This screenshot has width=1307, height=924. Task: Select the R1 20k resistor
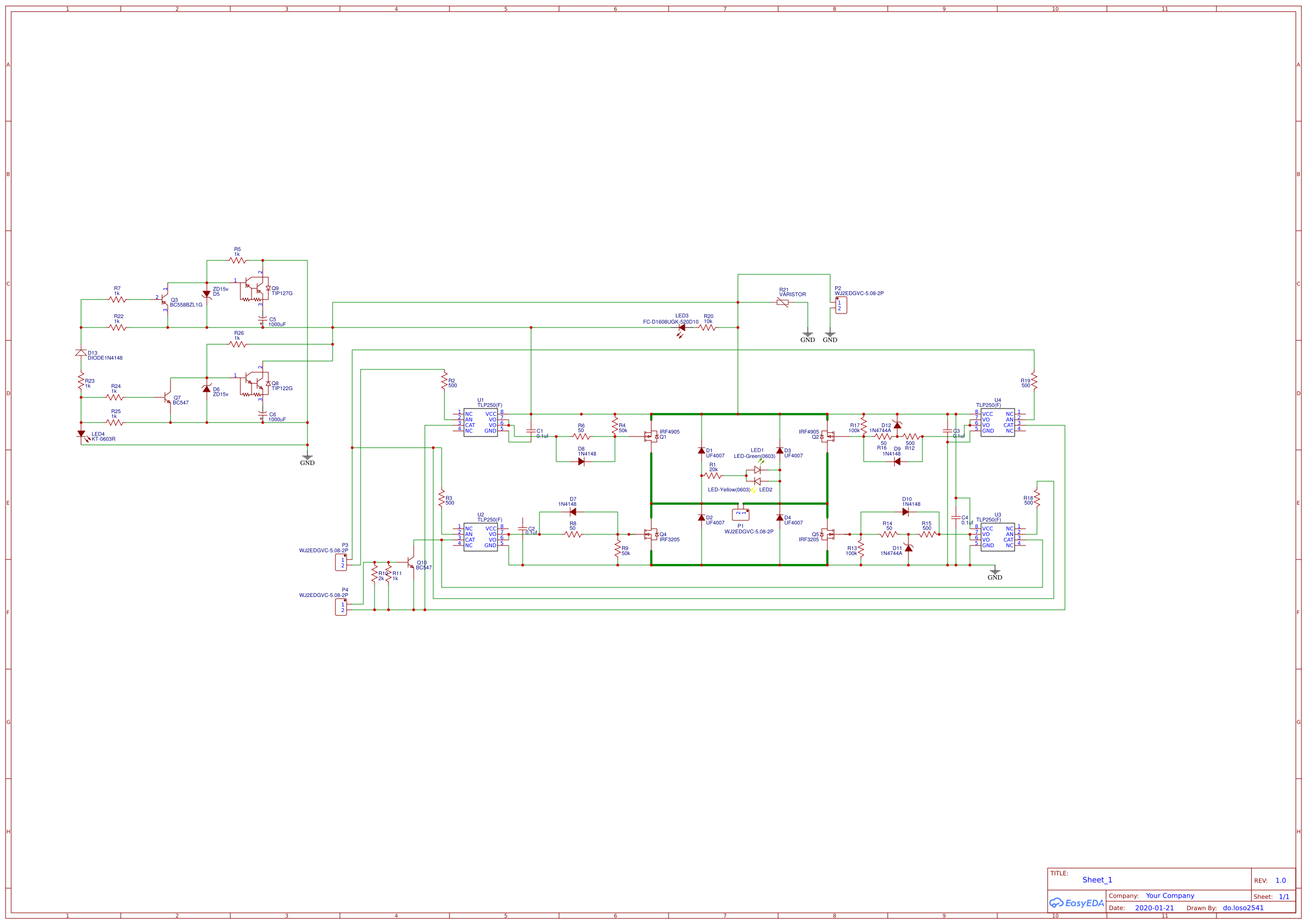coord(713,475)
